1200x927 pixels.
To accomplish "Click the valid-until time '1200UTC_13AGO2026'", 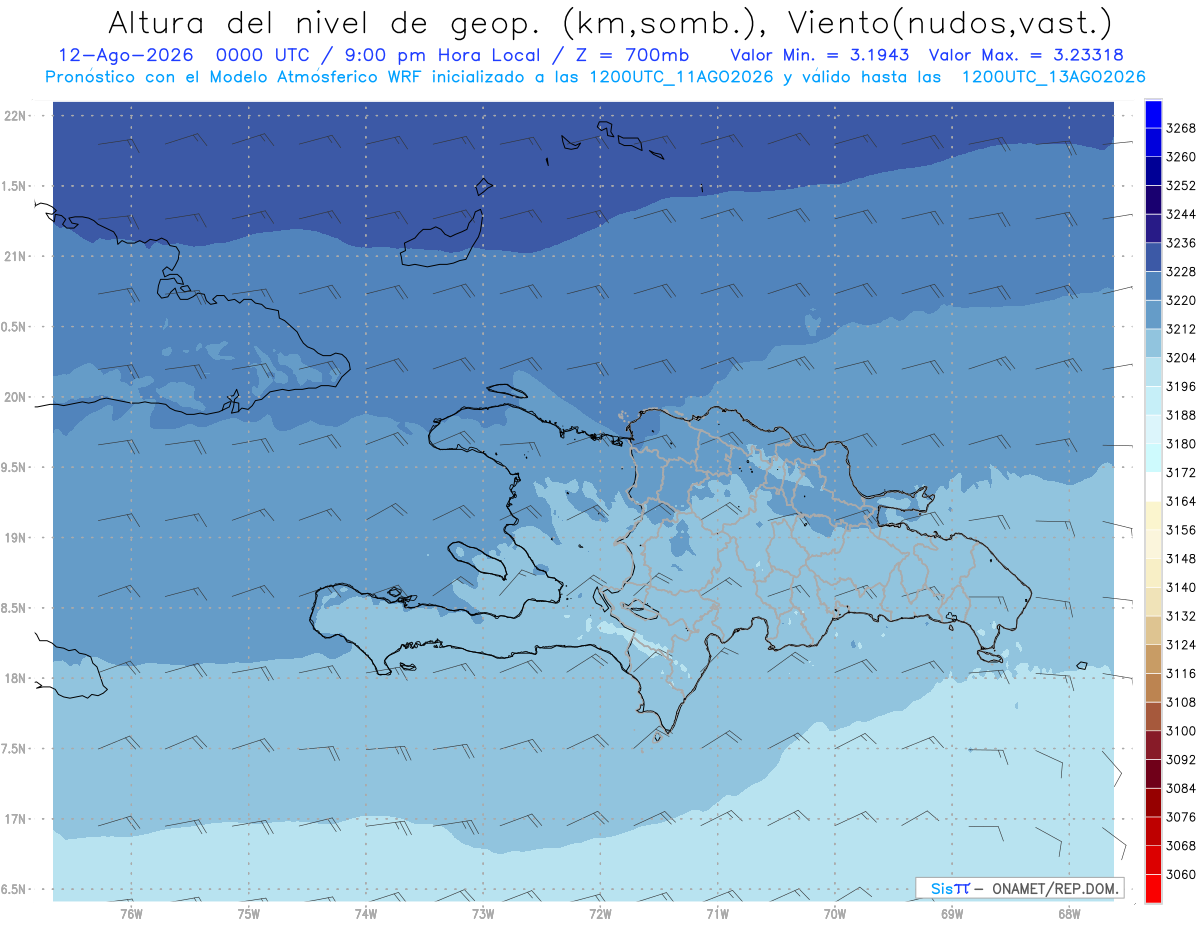I will pyautogui.click(x=1053, y=77).
